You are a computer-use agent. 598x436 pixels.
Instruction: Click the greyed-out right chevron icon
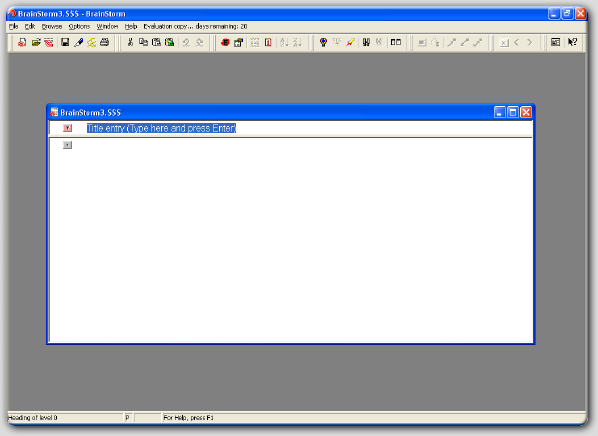[530, 42]
